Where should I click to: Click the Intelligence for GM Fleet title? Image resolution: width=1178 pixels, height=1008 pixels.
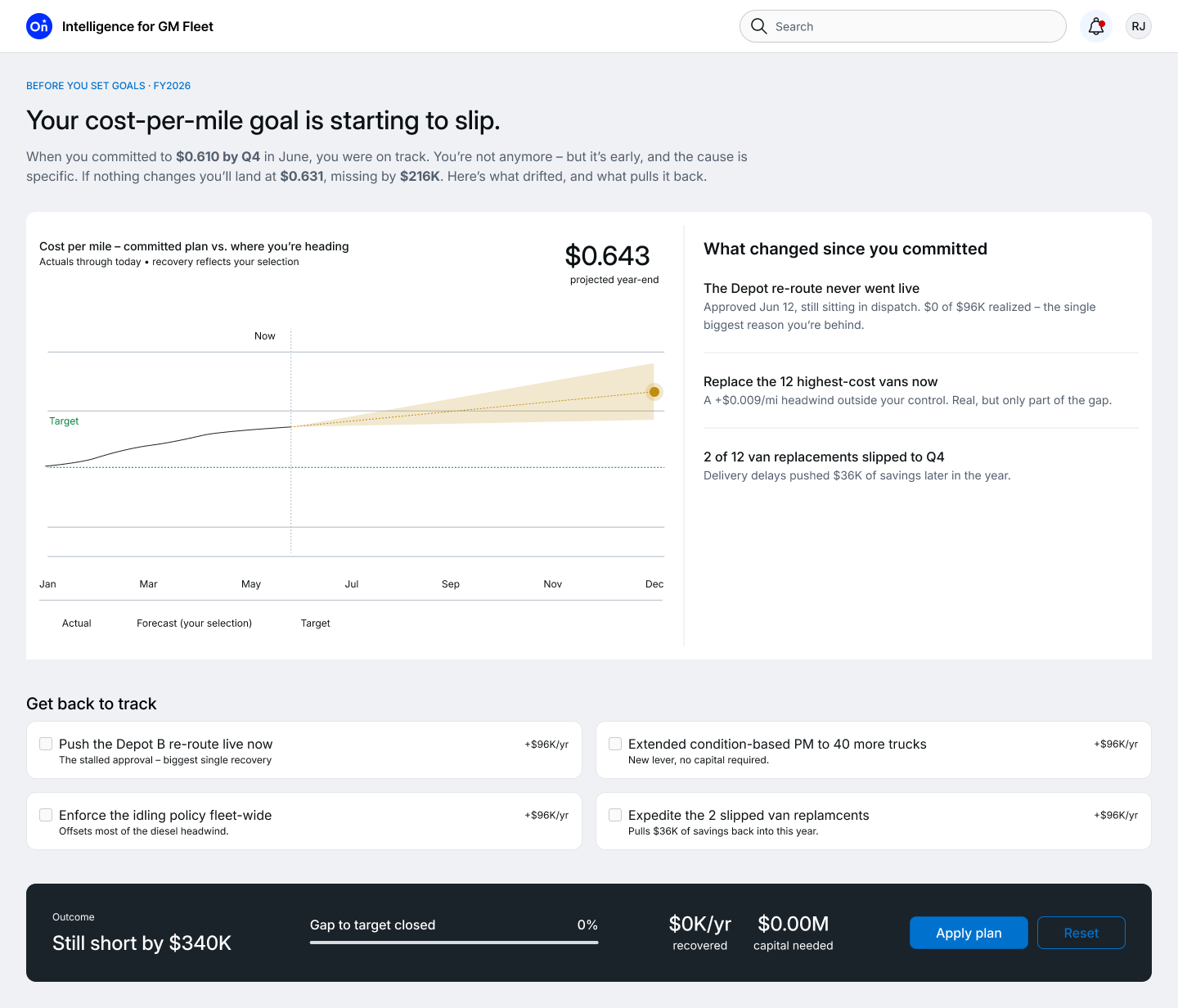point(137,26)
